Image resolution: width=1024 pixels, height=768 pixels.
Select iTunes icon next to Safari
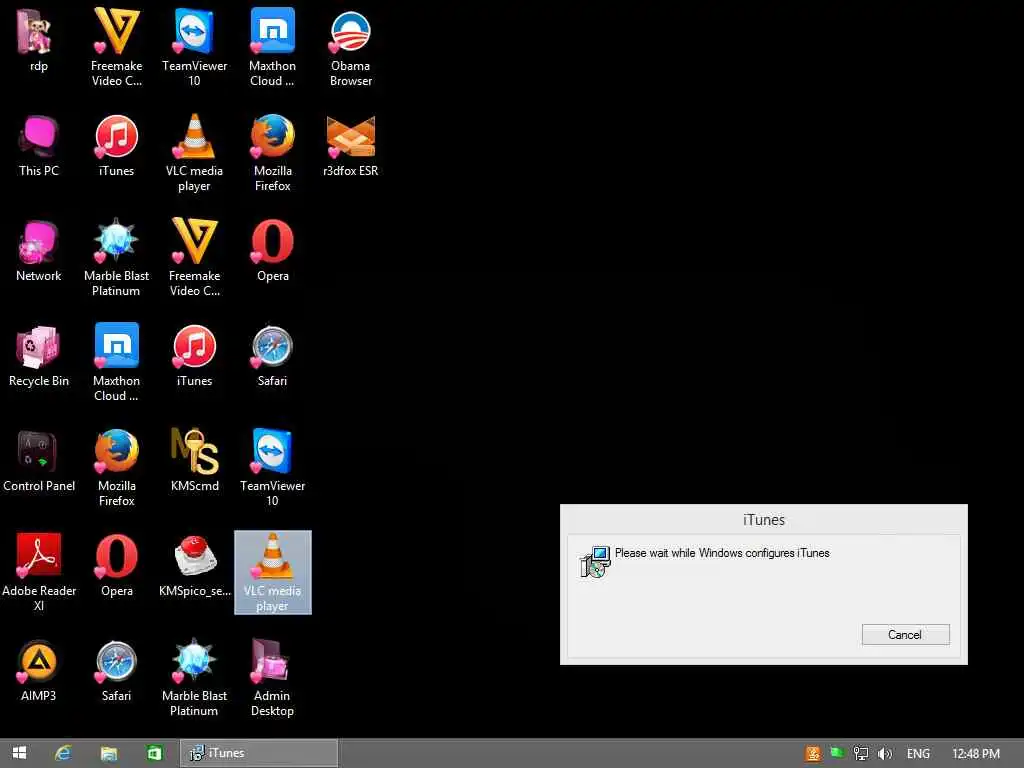195,356
